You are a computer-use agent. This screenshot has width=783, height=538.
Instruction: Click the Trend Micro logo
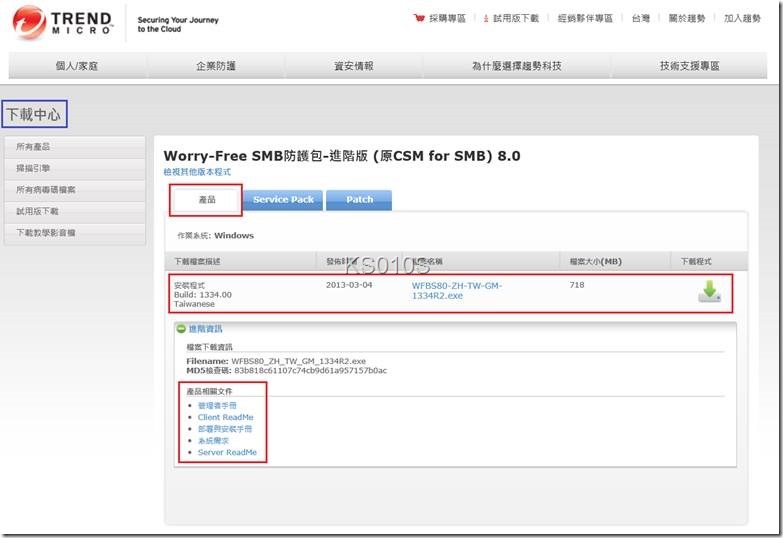coord(62,22)
